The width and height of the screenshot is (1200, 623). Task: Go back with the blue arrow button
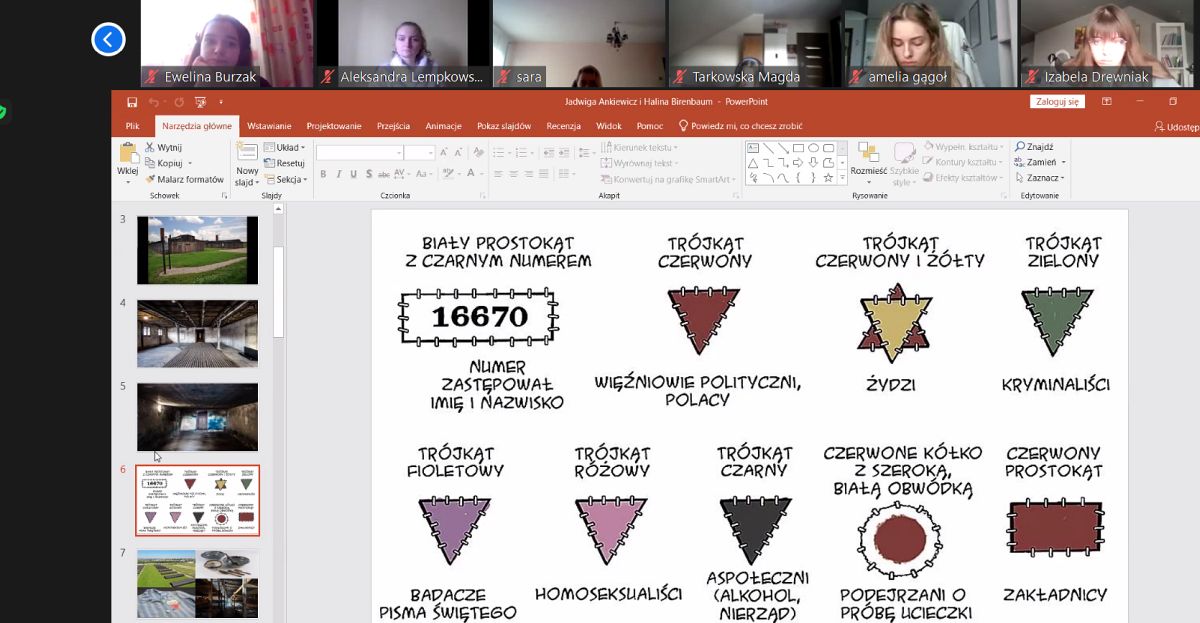[108, 40]
